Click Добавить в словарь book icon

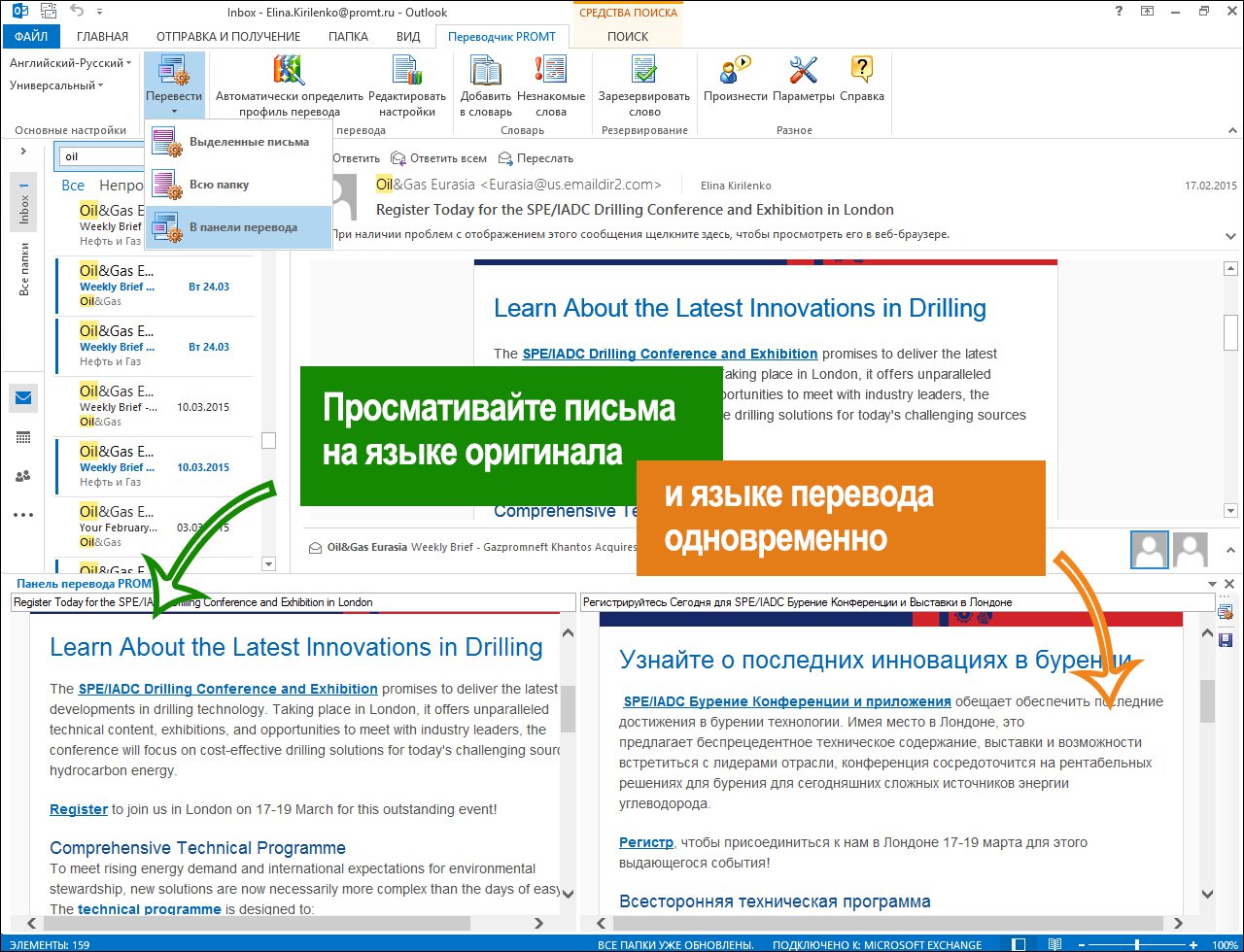pos(486,71)
